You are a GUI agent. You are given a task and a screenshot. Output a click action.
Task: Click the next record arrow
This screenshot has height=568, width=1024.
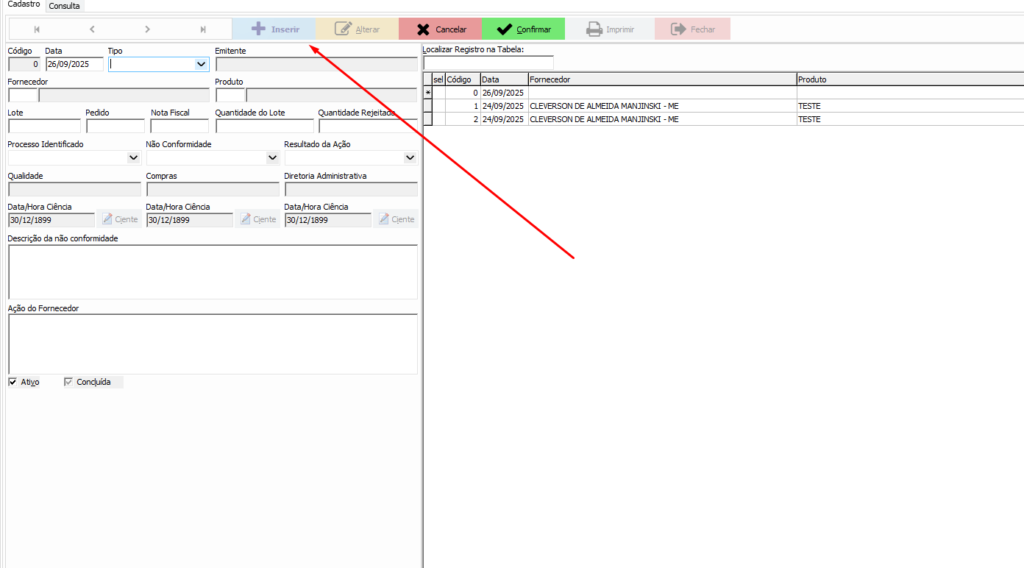[x=148, y=30]
